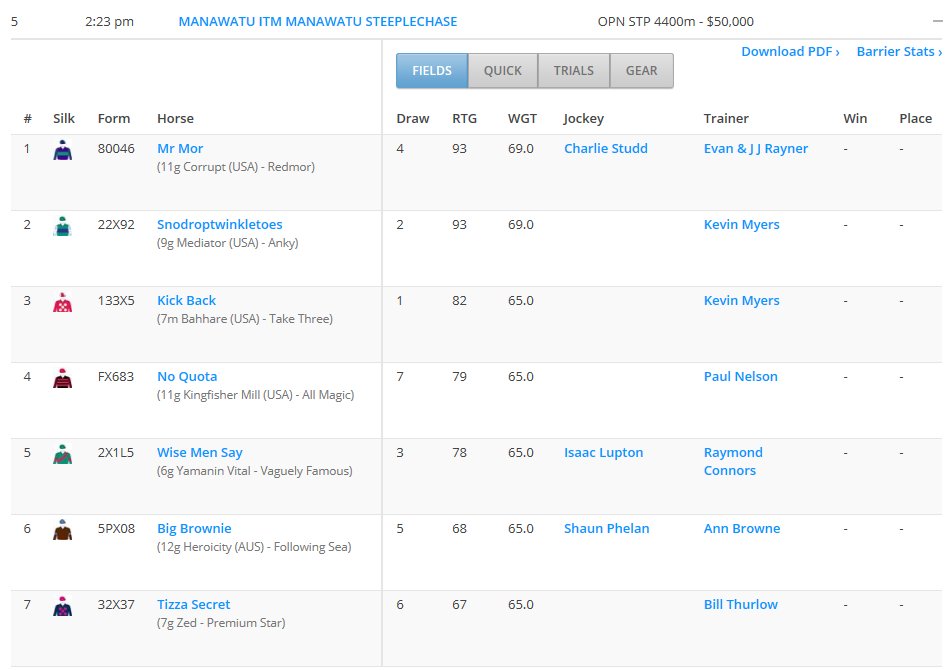The image size is (952, 670).
Task: Open trainer Evan & J J Rayner page
Action: (x=756, y=148)
